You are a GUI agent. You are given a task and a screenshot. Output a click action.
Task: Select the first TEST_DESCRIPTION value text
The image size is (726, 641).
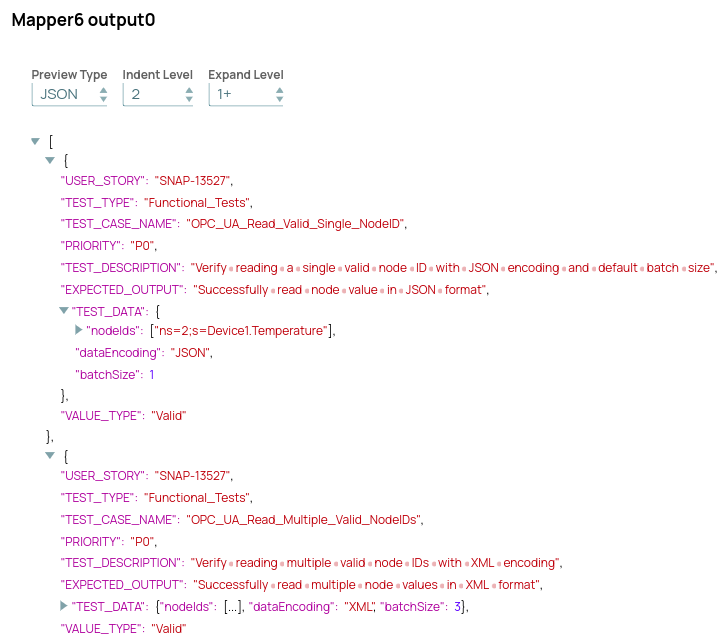click(454, 268)
